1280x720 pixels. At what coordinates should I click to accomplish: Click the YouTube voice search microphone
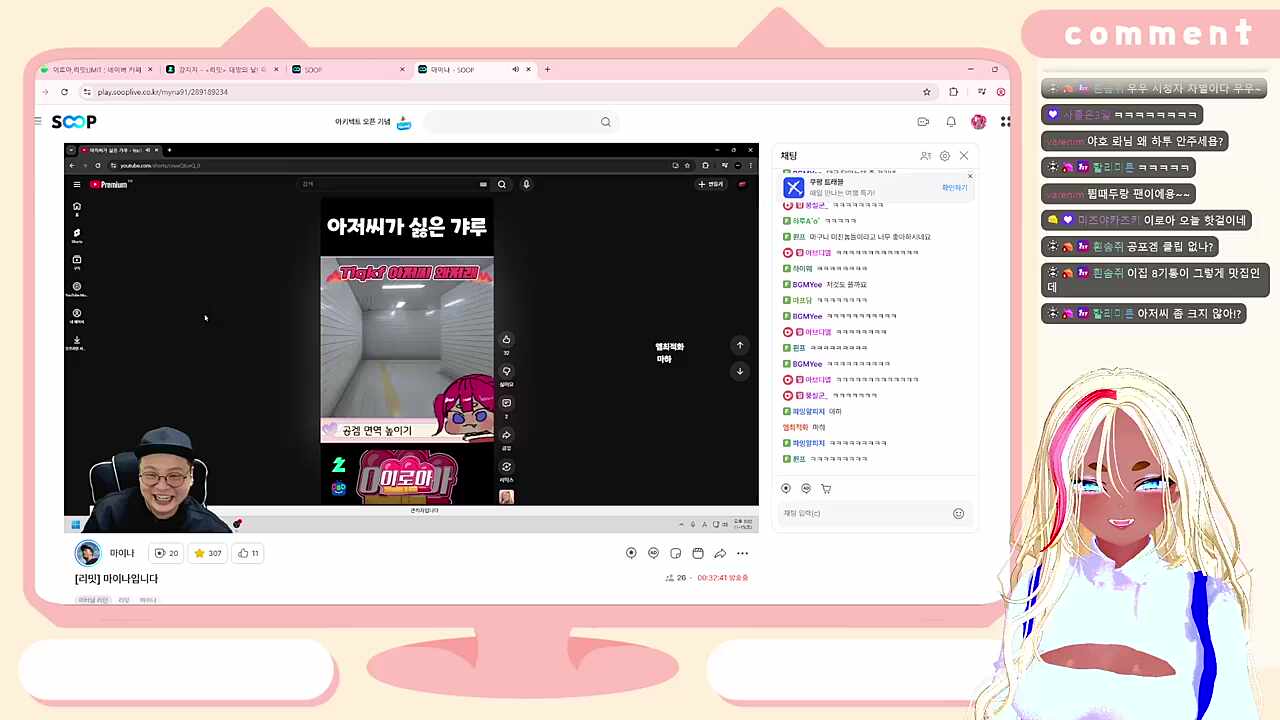(x=526, y=184)
